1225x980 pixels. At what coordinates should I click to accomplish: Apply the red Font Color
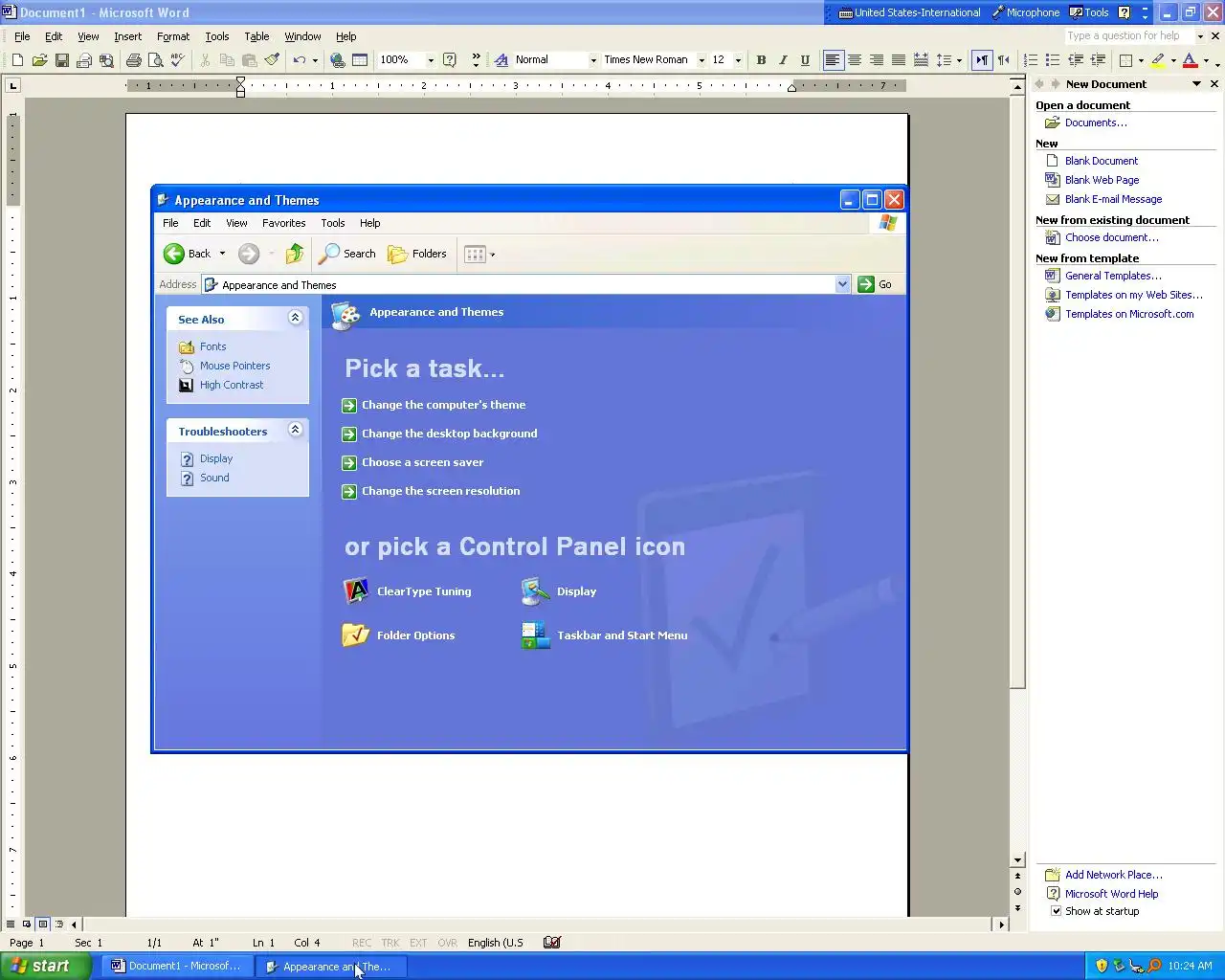point(1190,60)
